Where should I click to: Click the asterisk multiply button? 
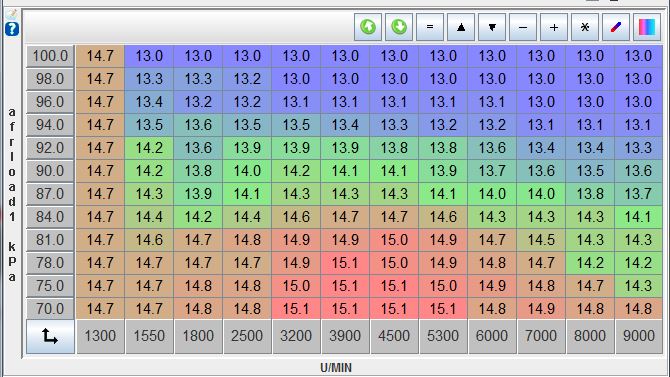[585, 27]
